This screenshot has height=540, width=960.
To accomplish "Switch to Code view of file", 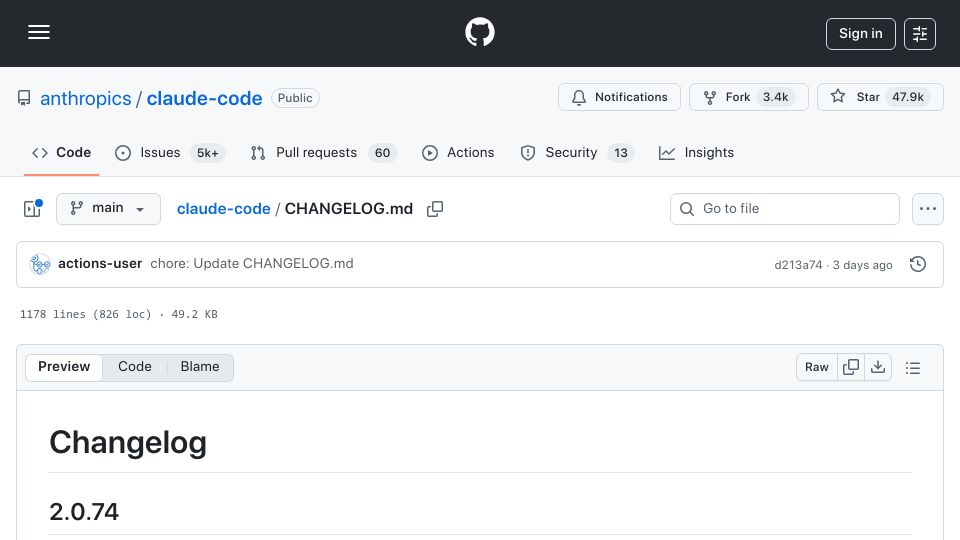I will point(135,367).
